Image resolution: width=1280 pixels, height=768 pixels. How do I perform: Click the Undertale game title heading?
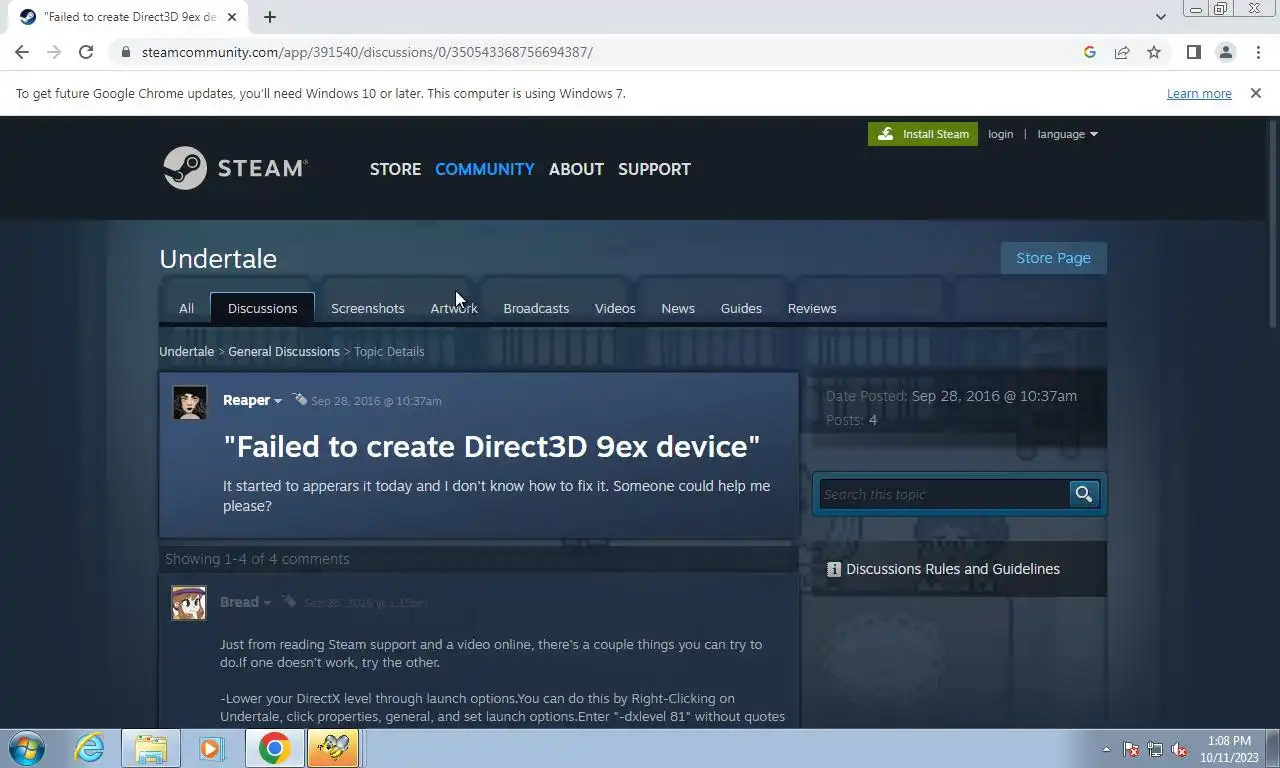pyautogui.click(x=218, y=259)
